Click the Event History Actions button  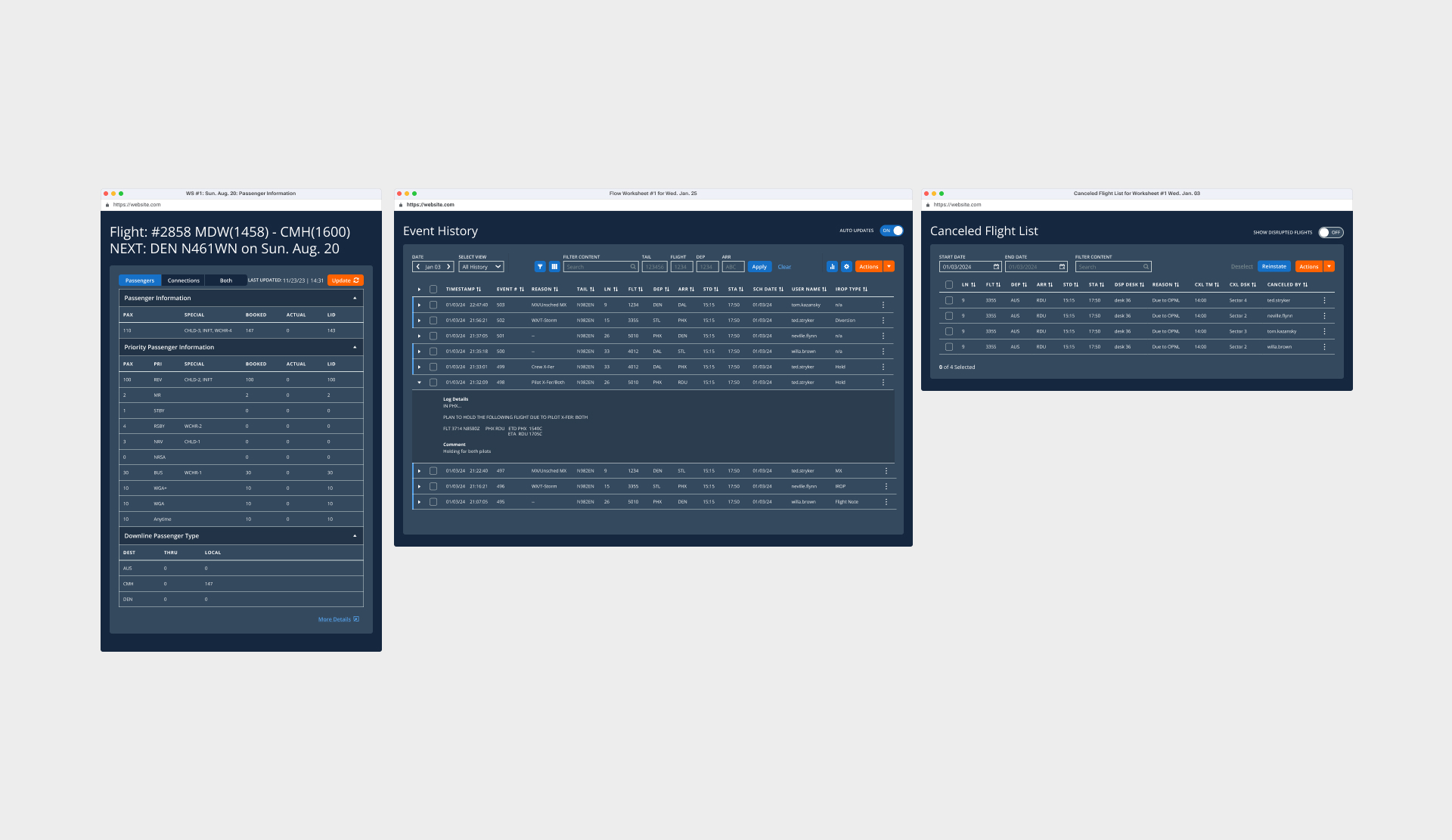(869, 267)
